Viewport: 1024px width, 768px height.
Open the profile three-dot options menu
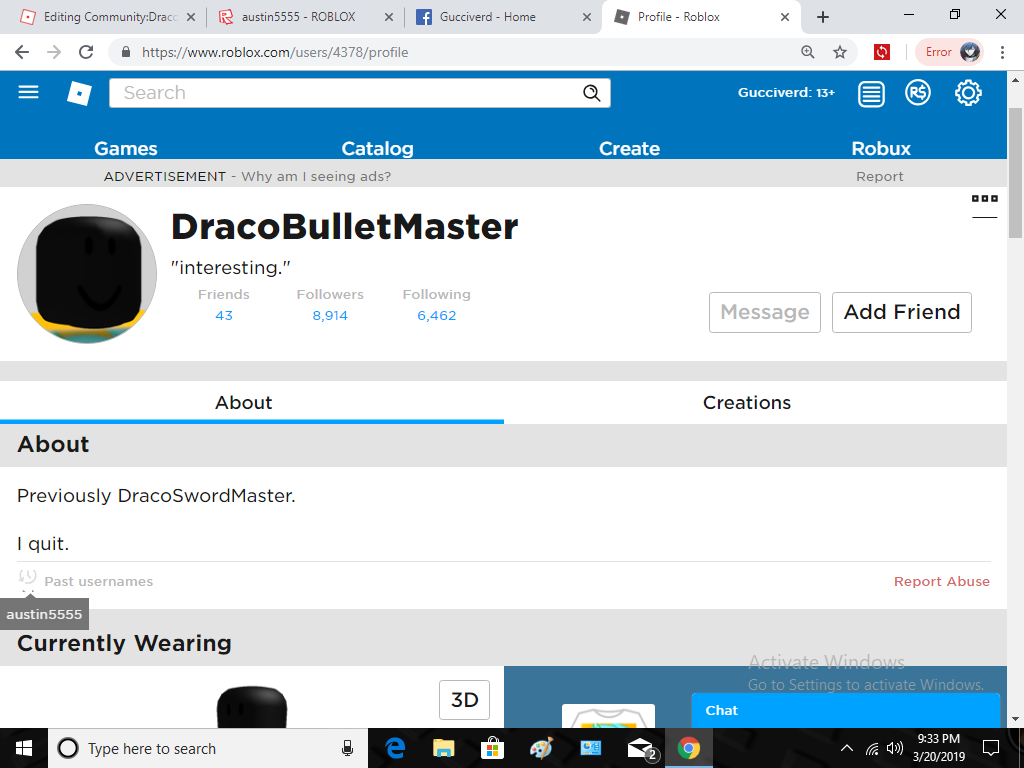click(984, 199)
